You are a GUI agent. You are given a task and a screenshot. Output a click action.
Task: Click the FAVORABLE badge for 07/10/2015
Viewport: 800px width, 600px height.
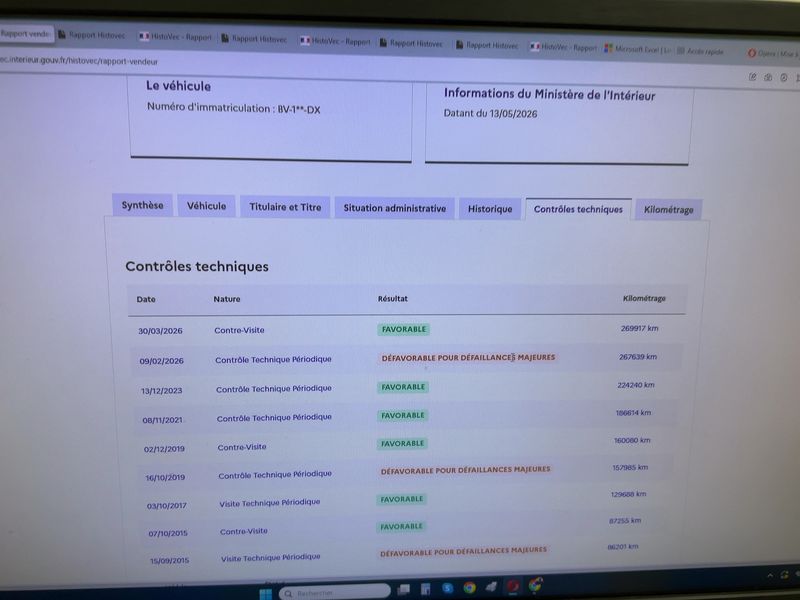click(401, 527)
